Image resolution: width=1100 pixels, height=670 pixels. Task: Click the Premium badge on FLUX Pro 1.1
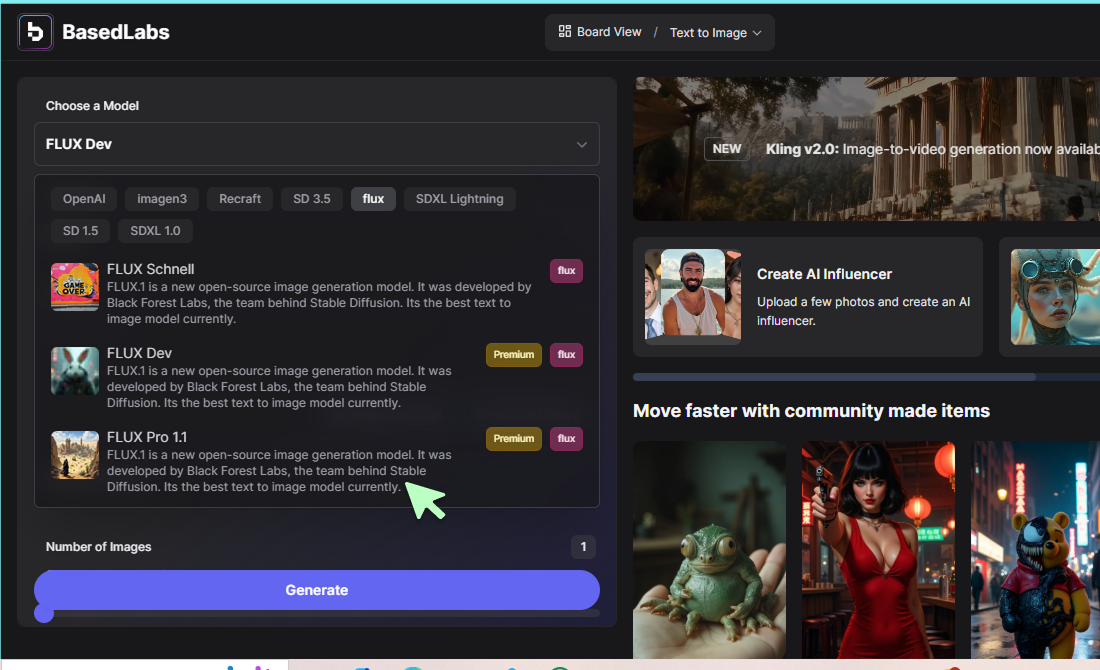[514, 439]
